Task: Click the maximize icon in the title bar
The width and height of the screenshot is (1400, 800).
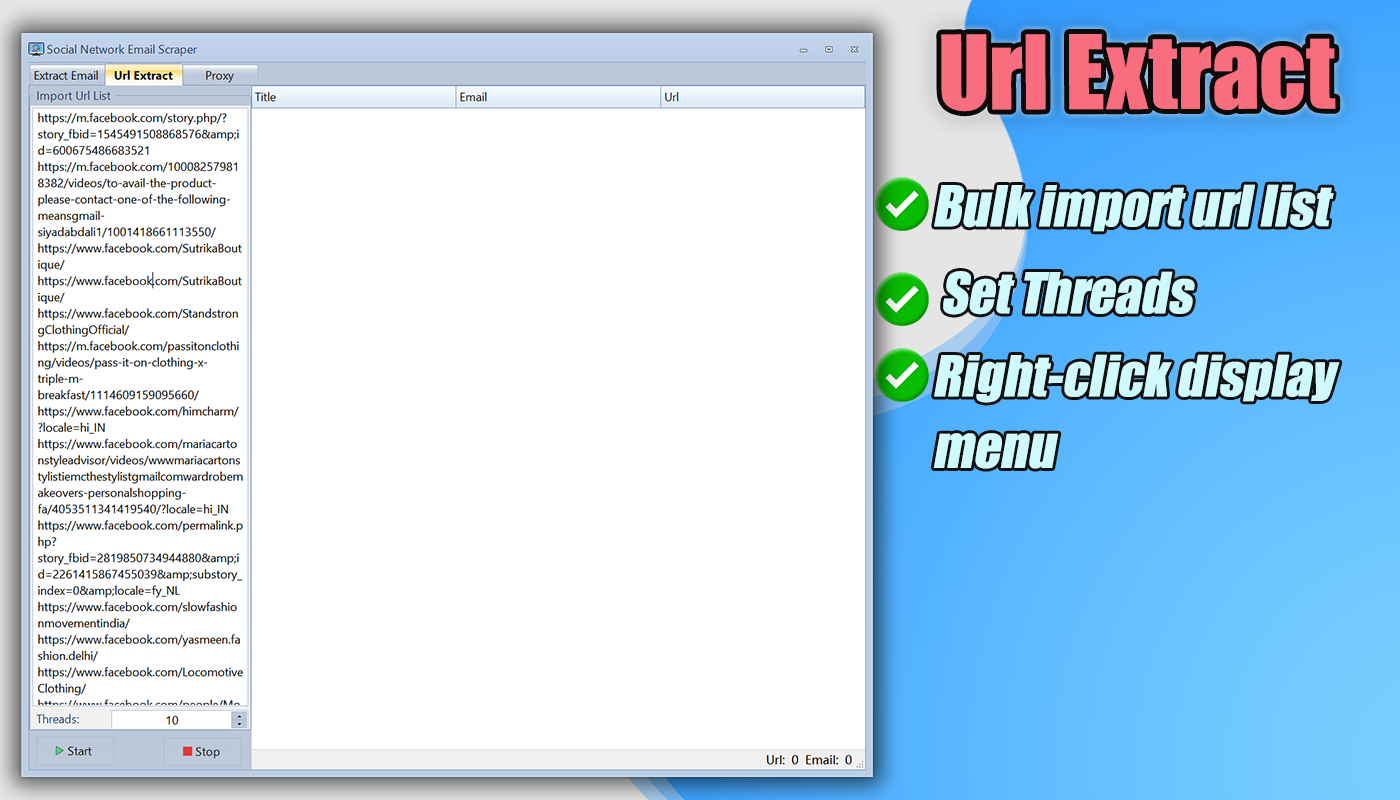Action: point(828,48)
